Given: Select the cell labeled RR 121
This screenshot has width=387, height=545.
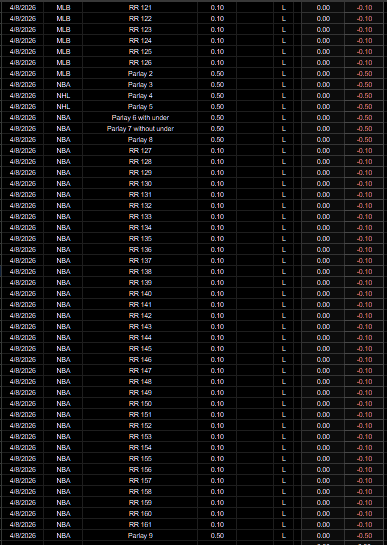Looking at the screenshot, I should coord(140,8).
